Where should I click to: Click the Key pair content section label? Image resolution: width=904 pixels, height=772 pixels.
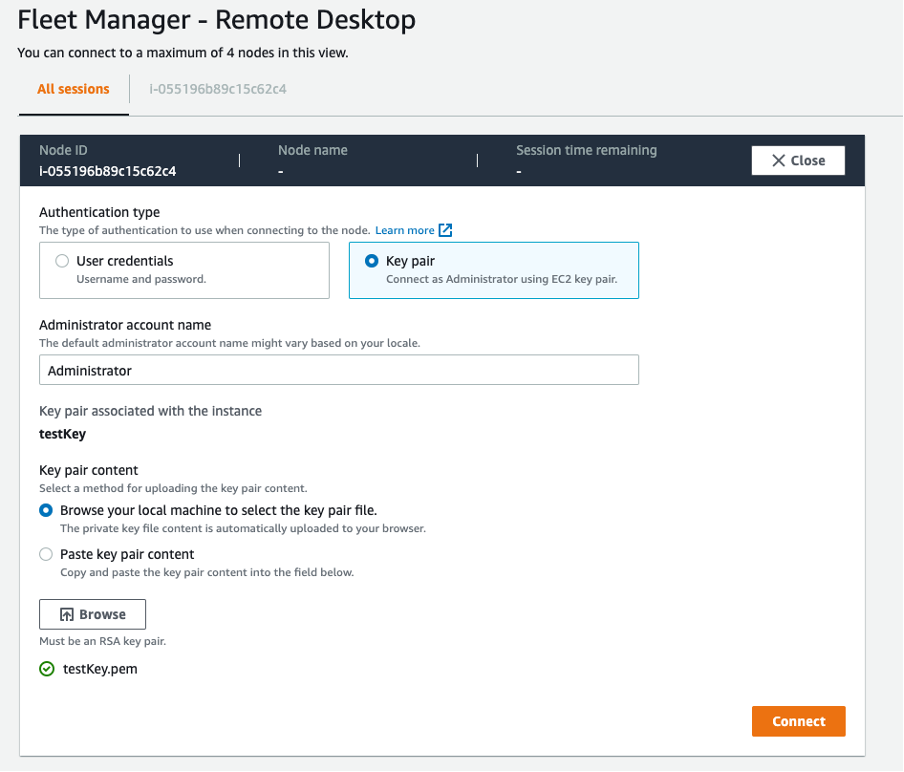pos(89,470)
